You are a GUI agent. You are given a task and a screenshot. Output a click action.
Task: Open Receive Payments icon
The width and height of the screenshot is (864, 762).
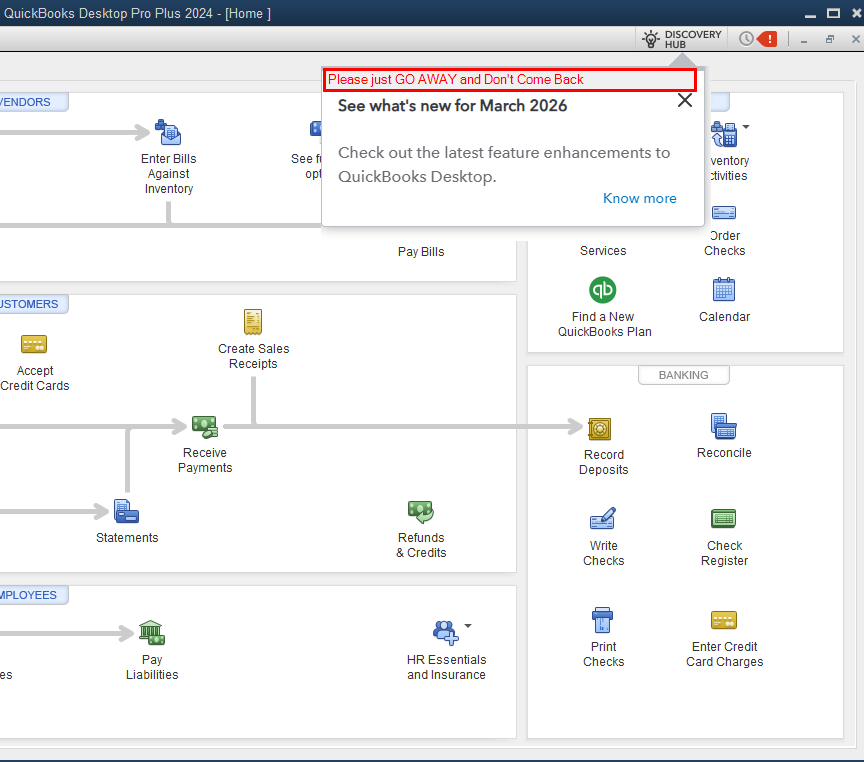click(x=205, y=426)
